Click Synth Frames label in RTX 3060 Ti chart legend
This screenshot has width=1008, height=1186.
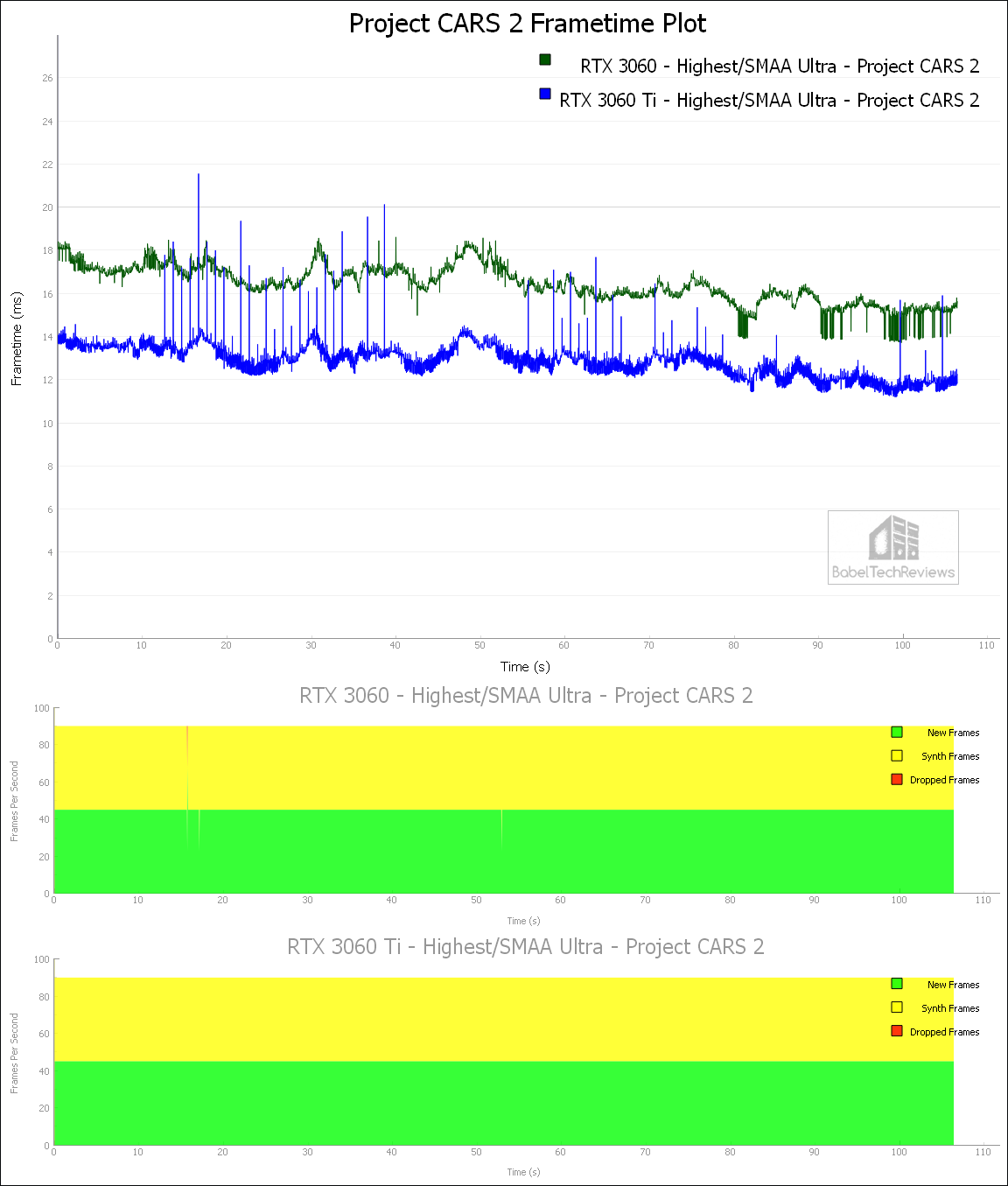coord(950,1008)
